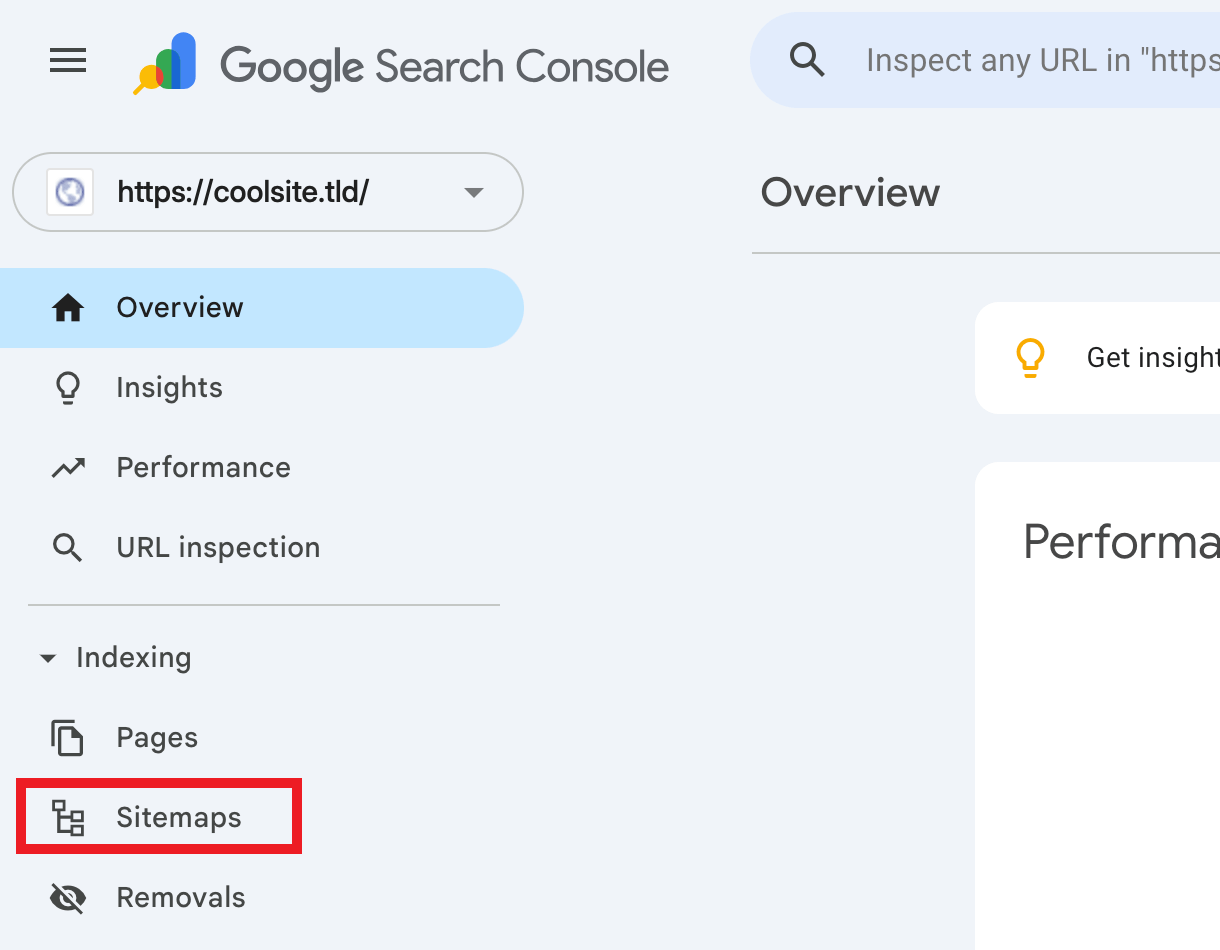Screen dimensions: 1220x950
Task: Select Removals from the sidebar
Action: (180, 897)
